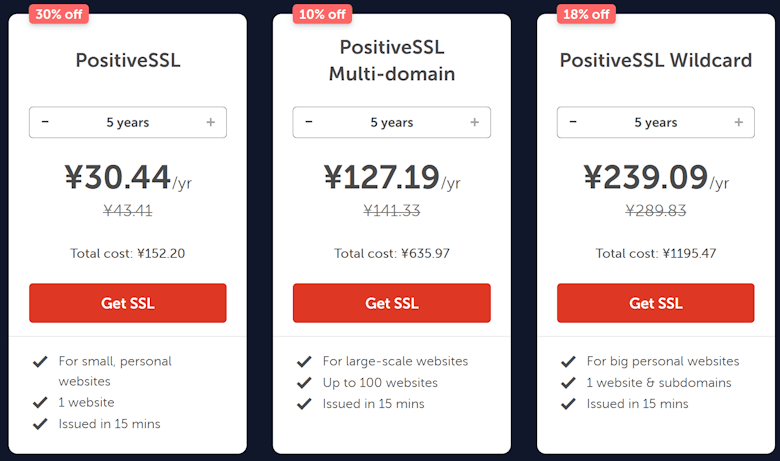Viewport: 780px width, 461px height.
Task: Get SSL for the PositiveSSL plan
Action: point(128,303)
